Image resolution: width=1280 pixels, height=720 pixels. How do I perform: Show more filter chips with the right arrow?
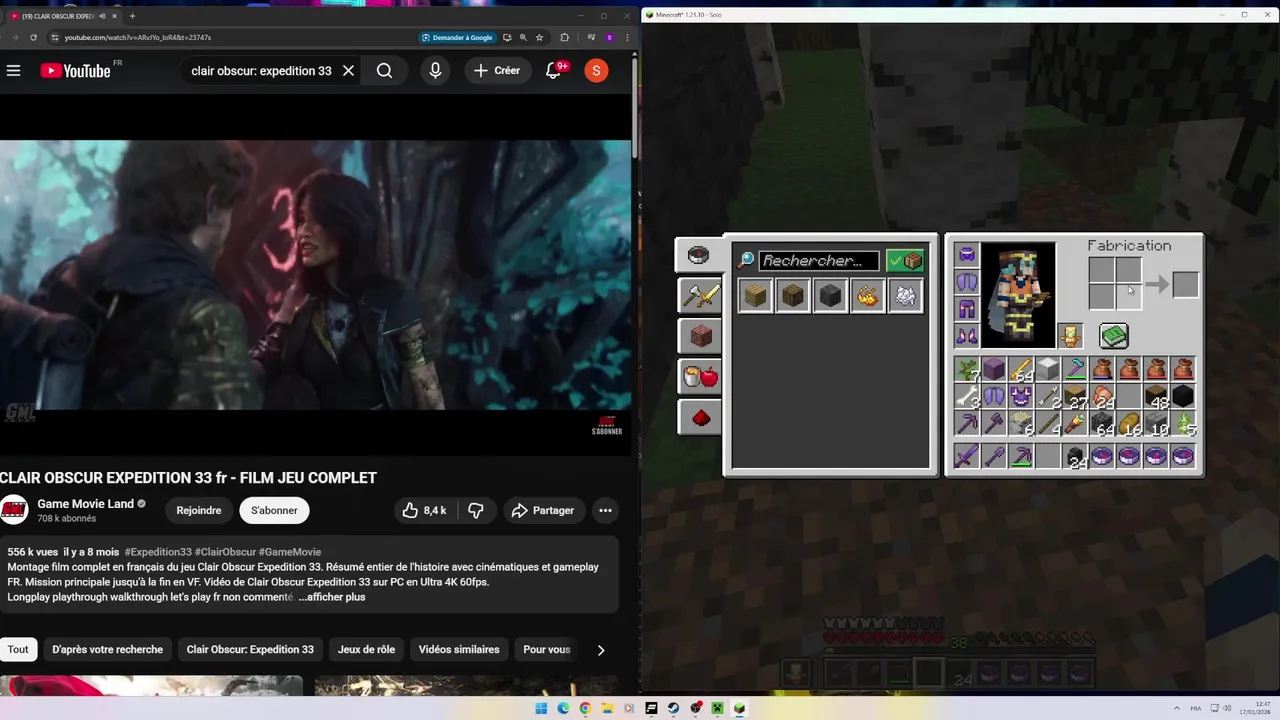click(600, 650)
